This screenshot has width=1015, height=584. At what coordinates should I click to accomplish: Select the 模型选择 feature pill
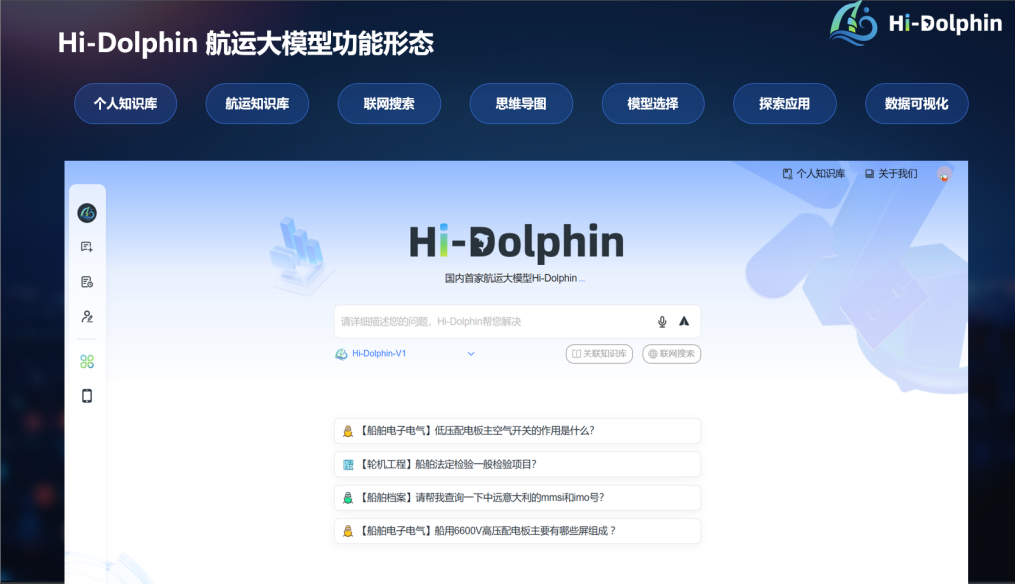652,104
